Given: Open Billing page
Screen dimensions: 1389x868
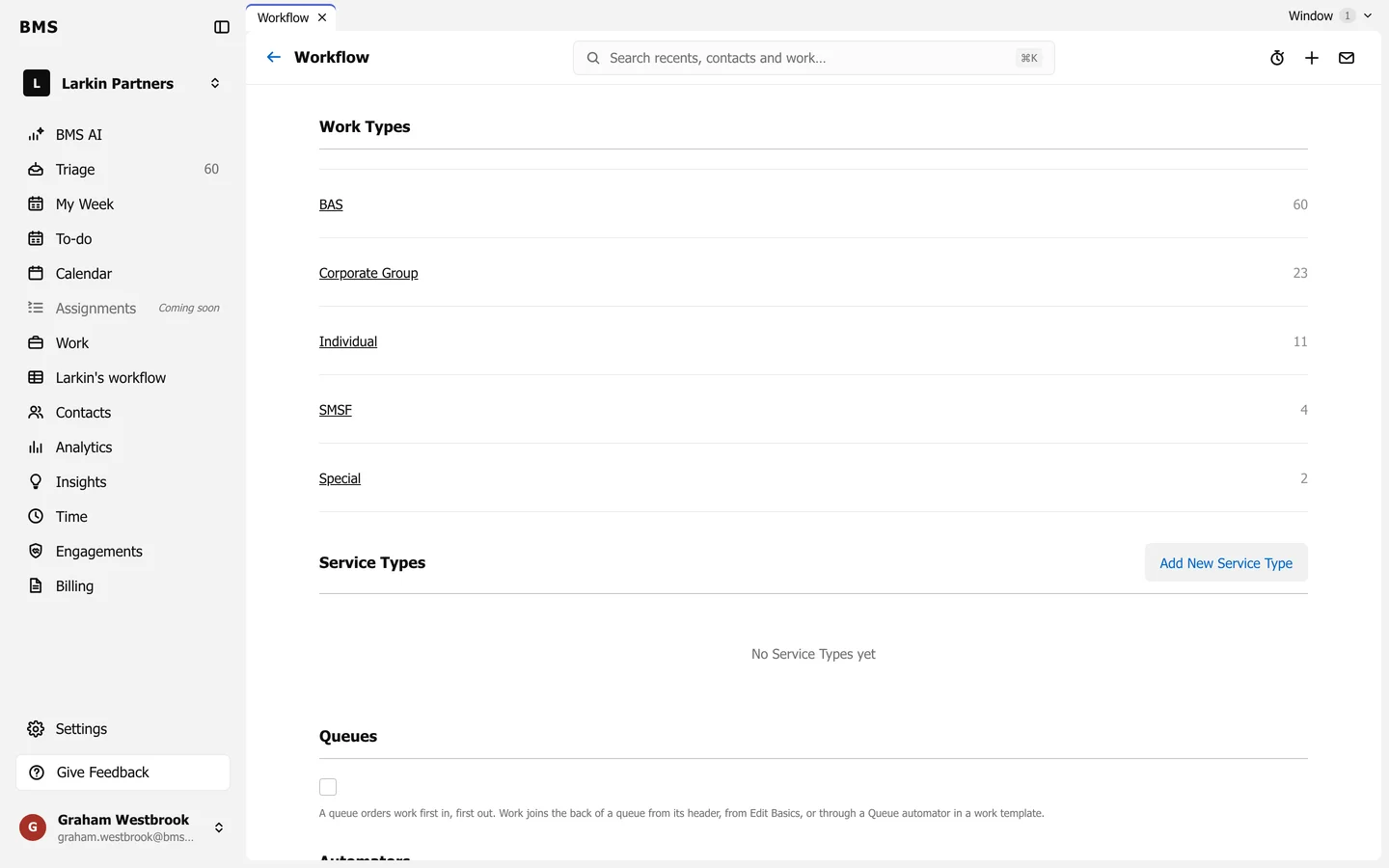Looking at the screenshot, I should tap(123, 585).
